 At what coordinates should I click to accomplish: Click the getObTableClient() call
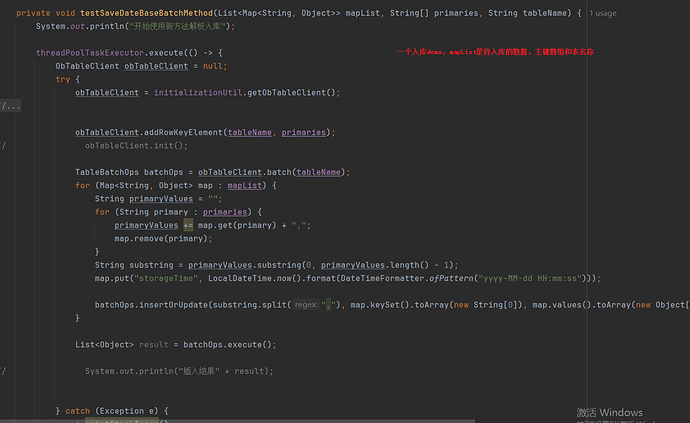291,92
